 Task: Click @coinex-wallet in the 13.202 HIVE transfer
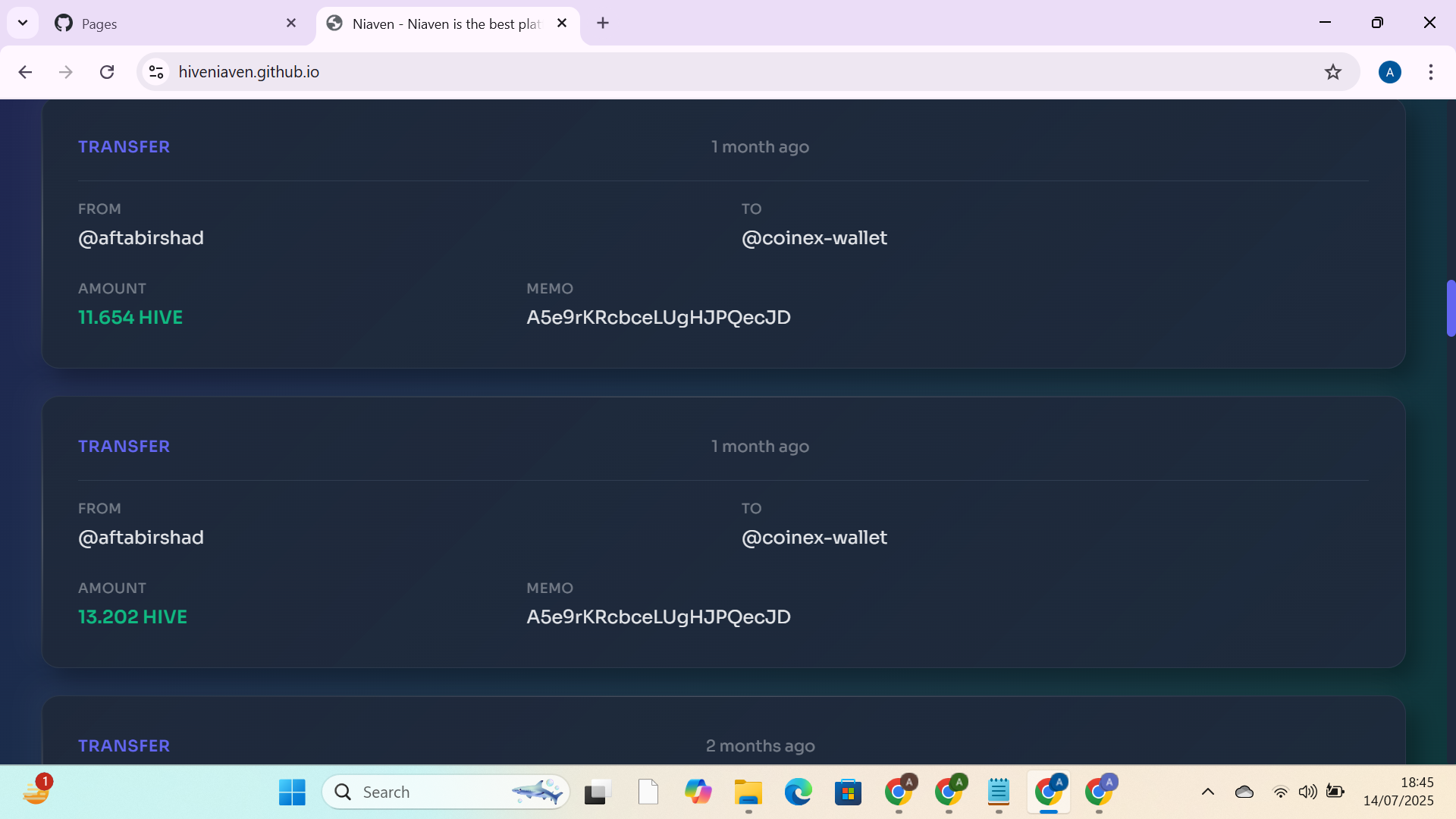[814, 538]
